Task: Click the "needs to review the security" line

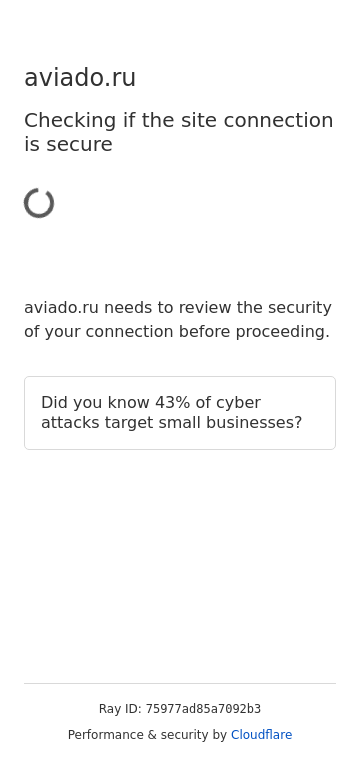Action: click(218, 308)
